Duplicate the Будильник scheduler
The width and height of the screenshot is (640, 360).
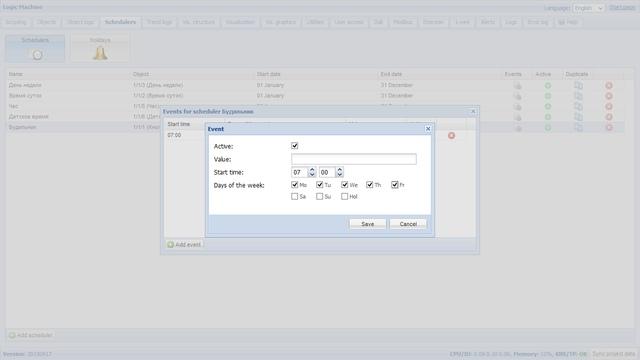[x=578, y=128]
